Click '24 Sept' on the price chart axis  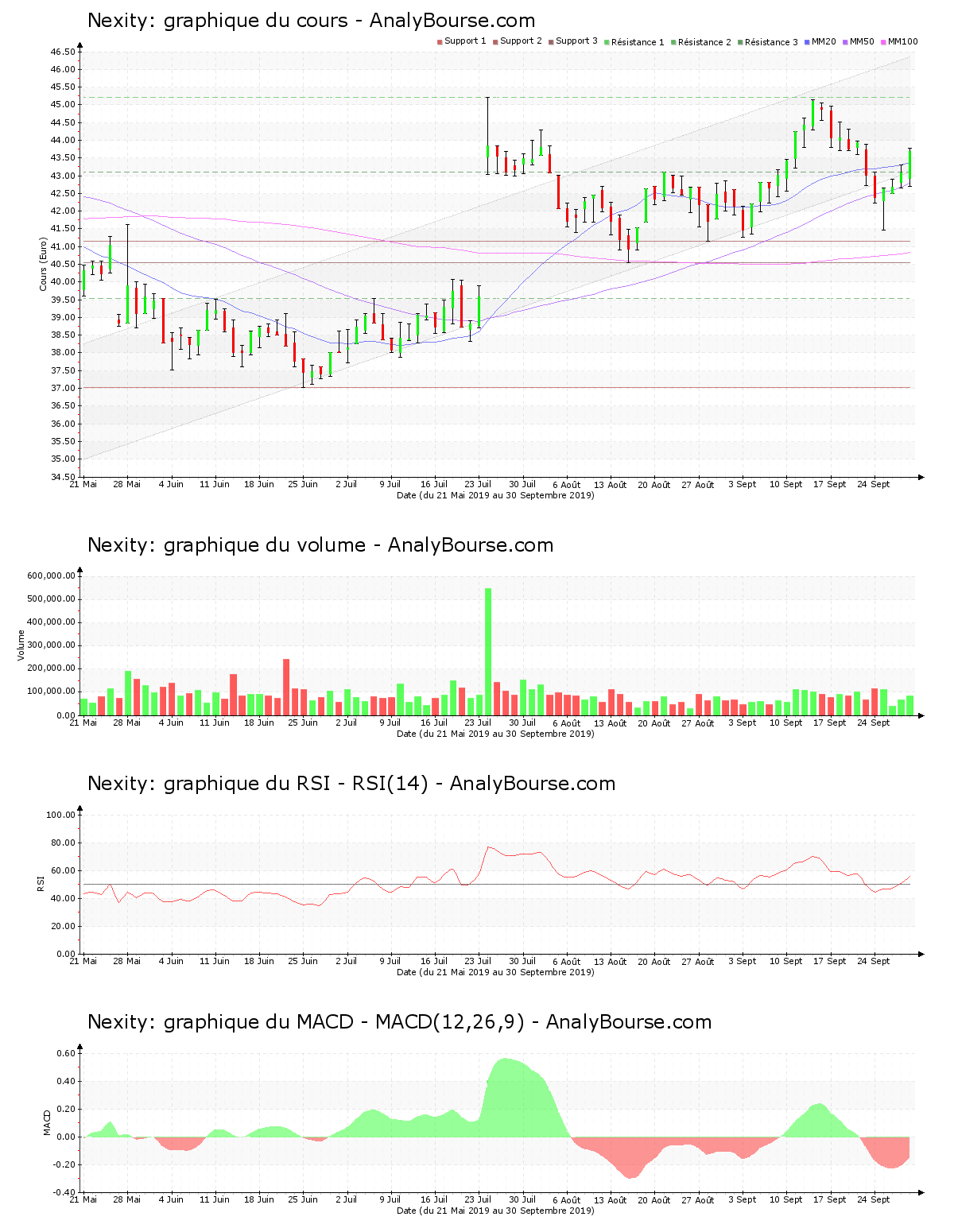click(874, 484)
